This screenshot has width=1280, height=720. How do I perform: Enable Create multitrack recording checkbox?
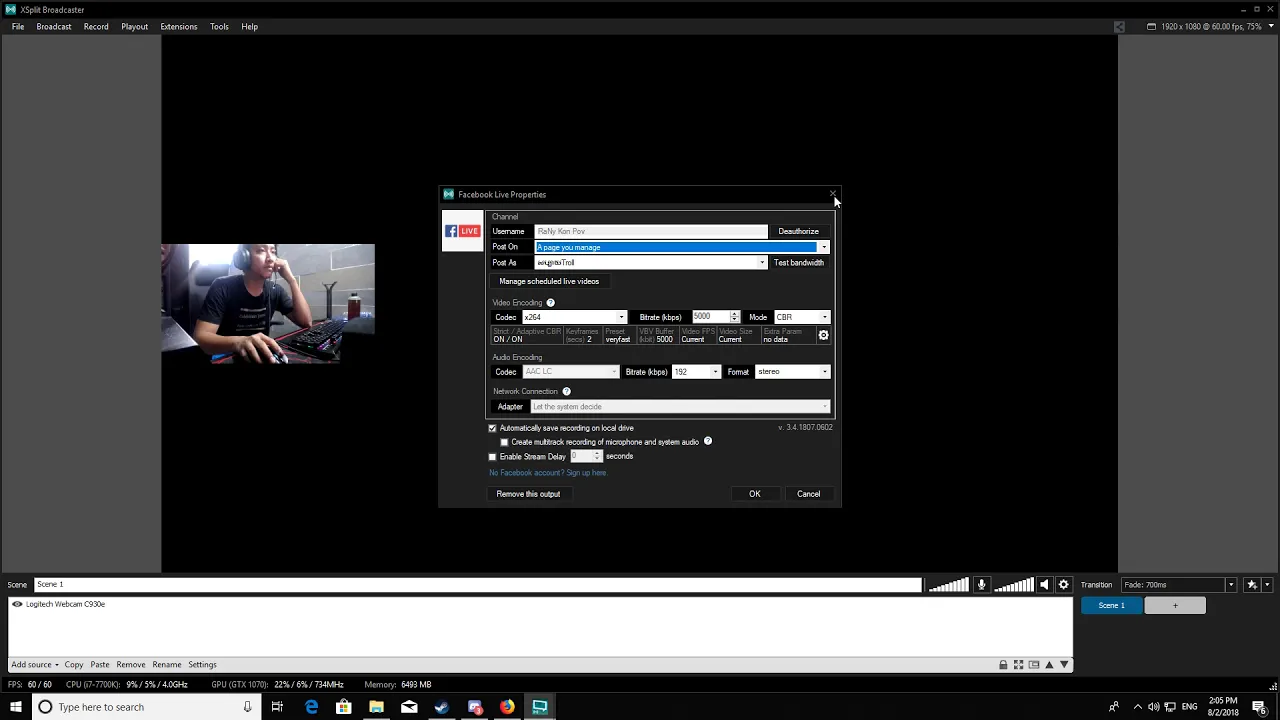[x=504, y=442]
